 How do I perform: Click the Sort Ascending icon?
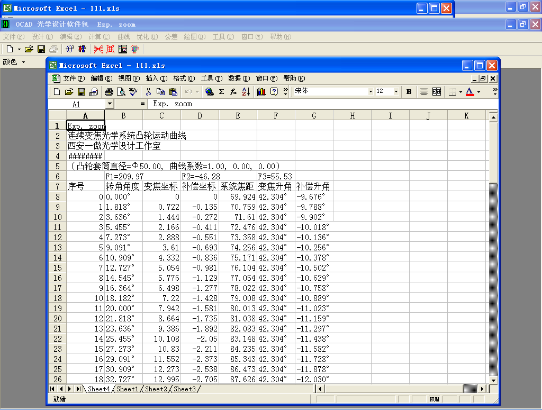(246, 92)
